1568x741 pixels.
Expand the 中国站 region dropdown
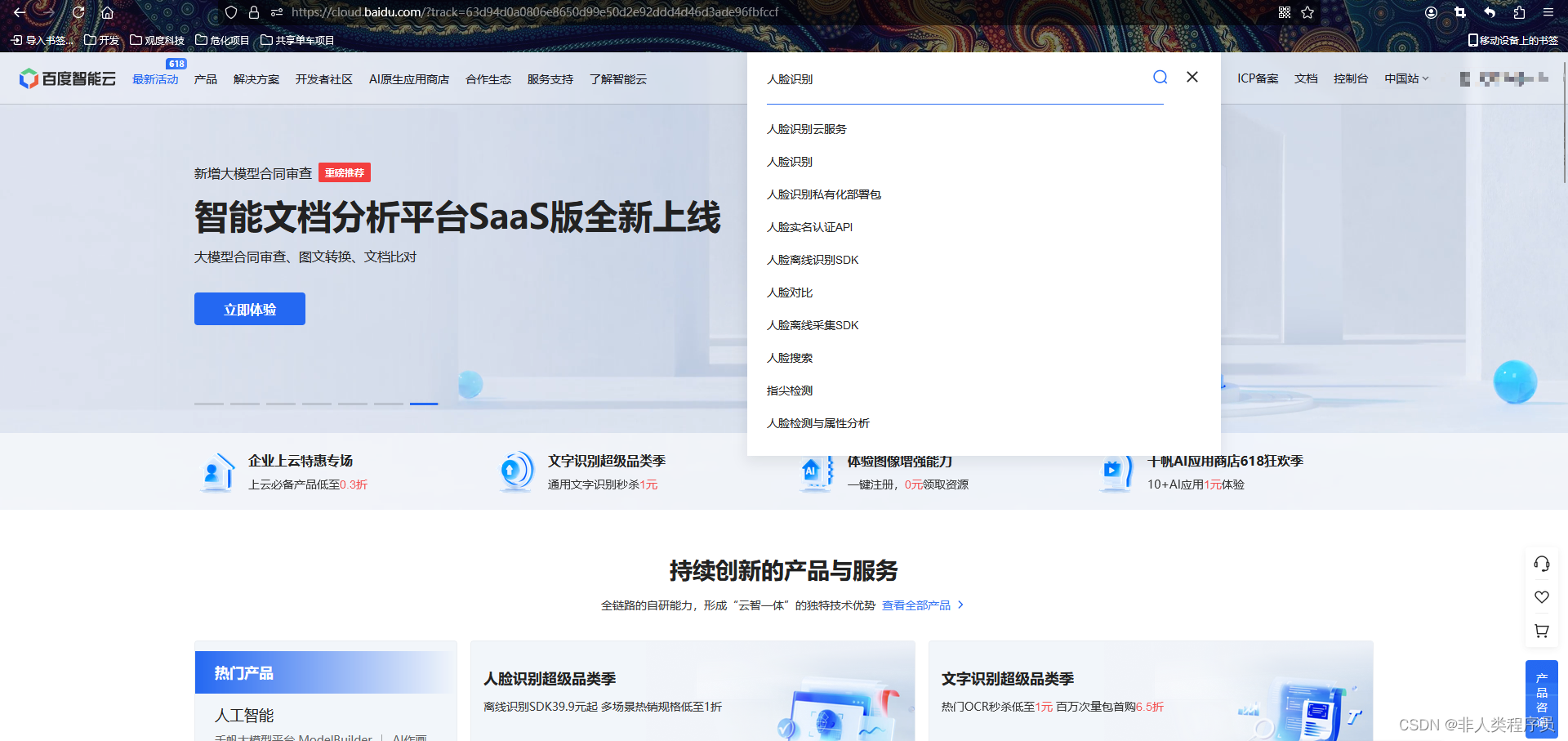pos(1406,78)
